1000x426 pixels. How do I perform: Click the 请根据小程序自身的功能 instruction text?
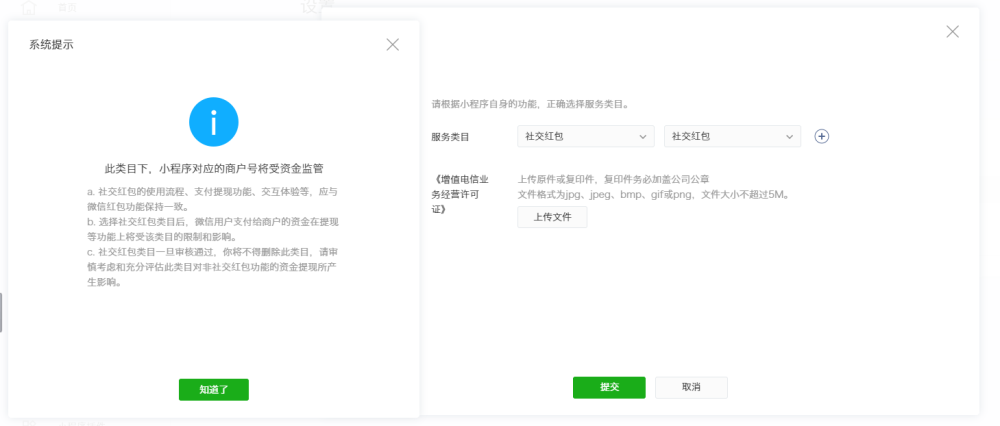coord(529,103)
